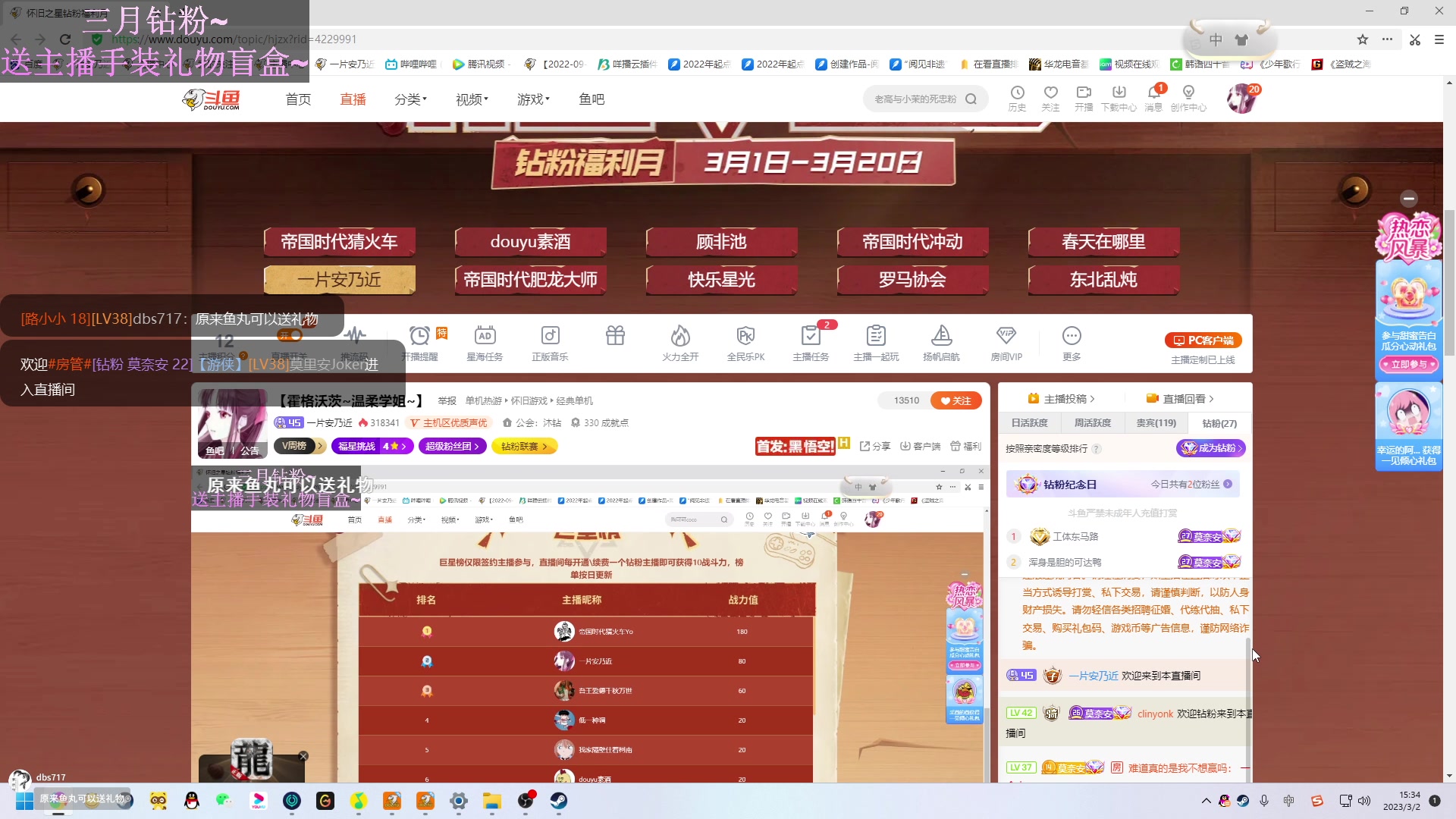
Task: Open QQ penguin in the taskbar
Action: [x=192, y=801]
